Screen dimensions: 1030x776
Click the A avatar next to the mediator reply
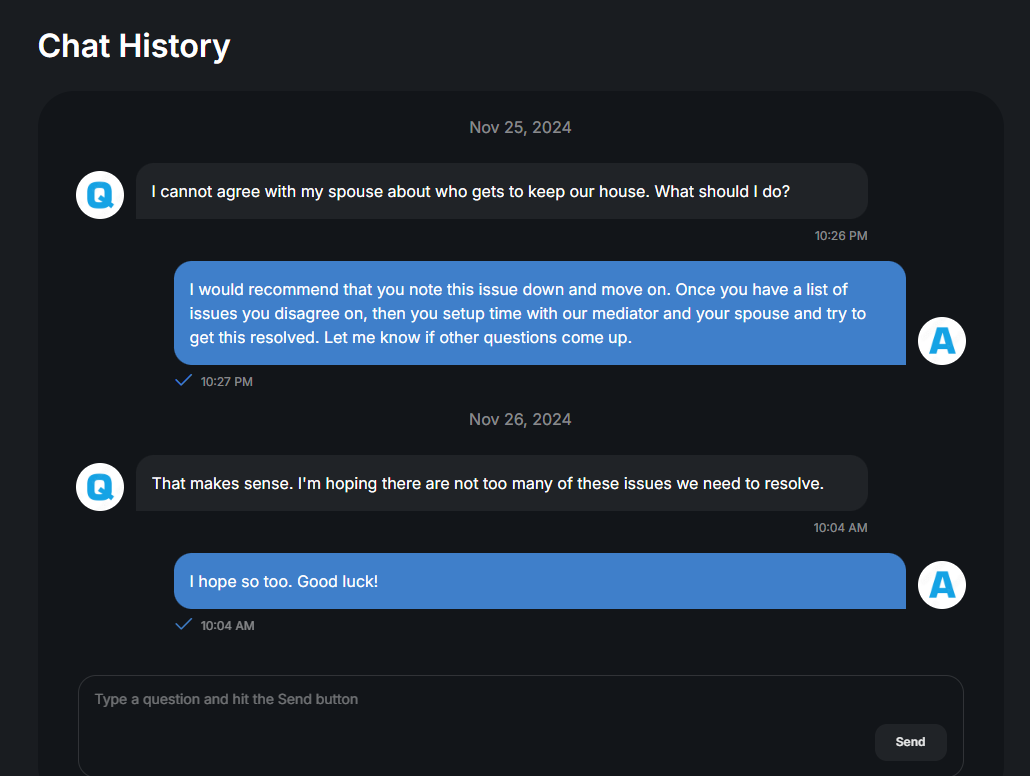click(941, 341)
